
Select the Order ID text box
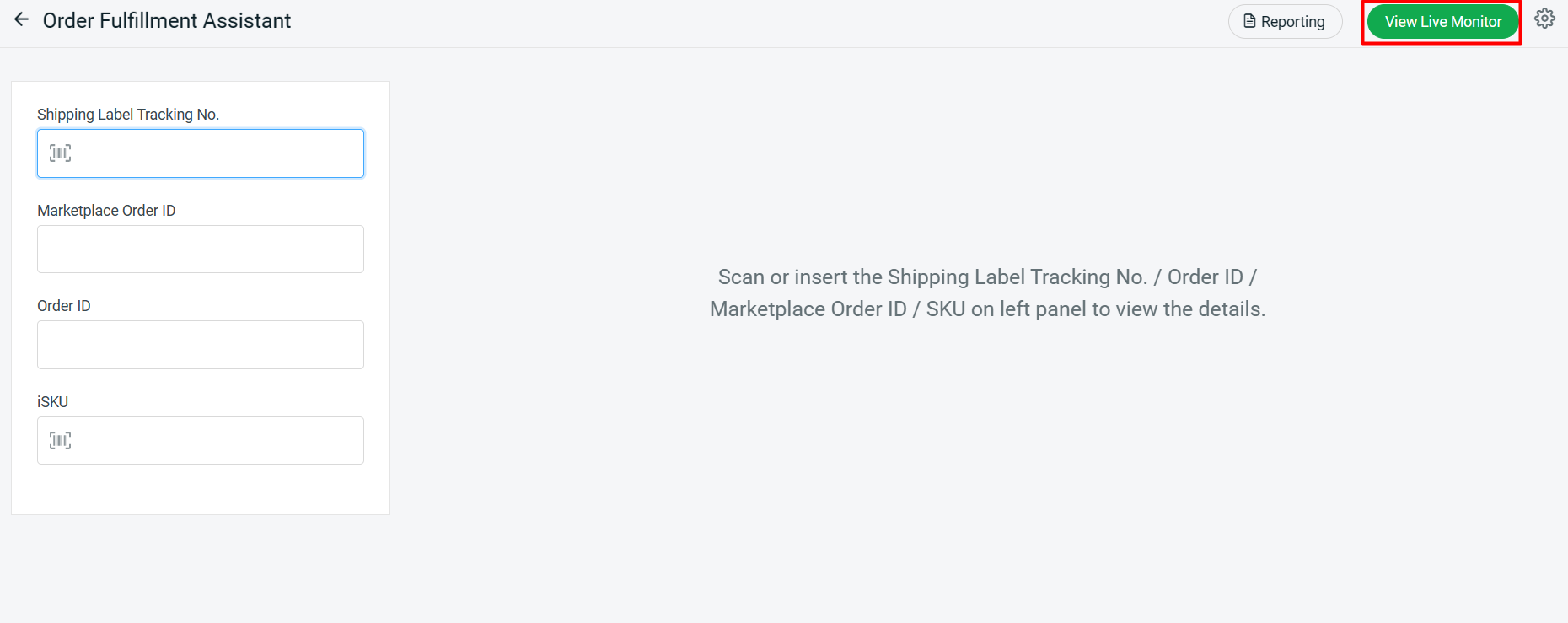[201, 345]
